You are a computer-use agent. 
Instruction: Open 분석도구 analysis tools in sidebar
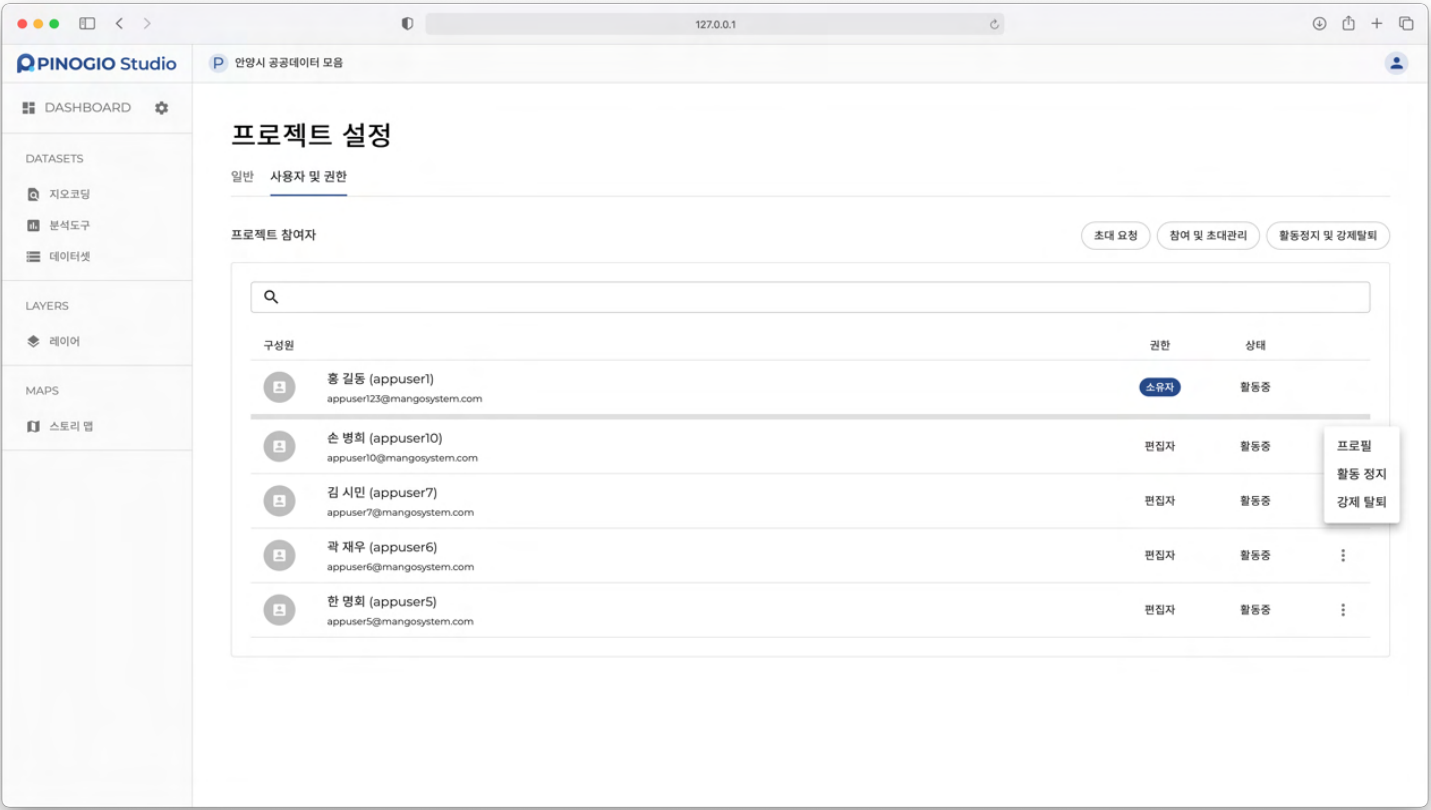(x=69, y=226)
